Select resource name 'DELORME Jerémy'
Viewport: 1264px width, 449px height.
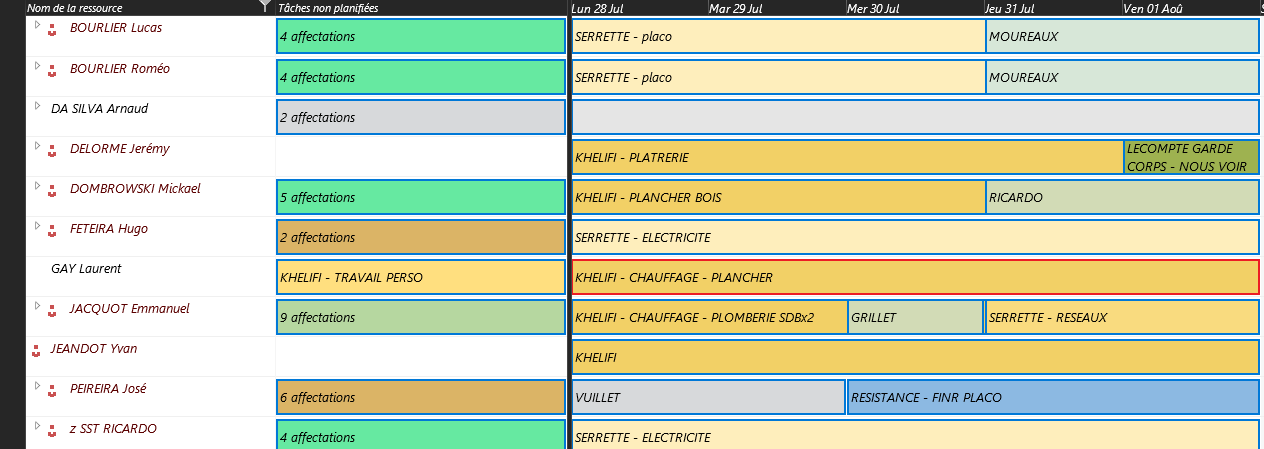[120, 148]
